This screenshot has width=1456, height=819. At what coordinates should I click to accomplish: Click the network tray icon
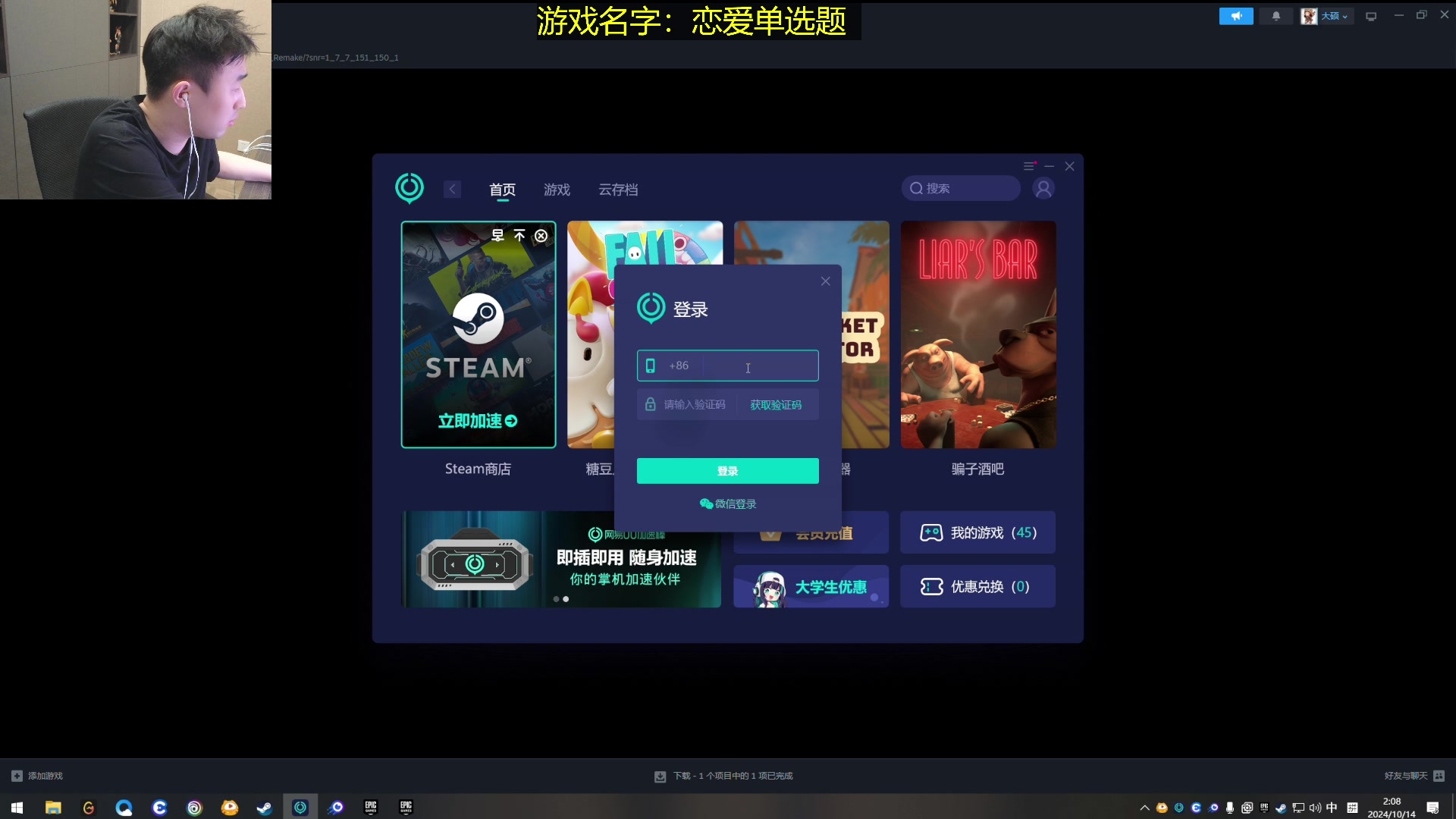point(1298,808)
